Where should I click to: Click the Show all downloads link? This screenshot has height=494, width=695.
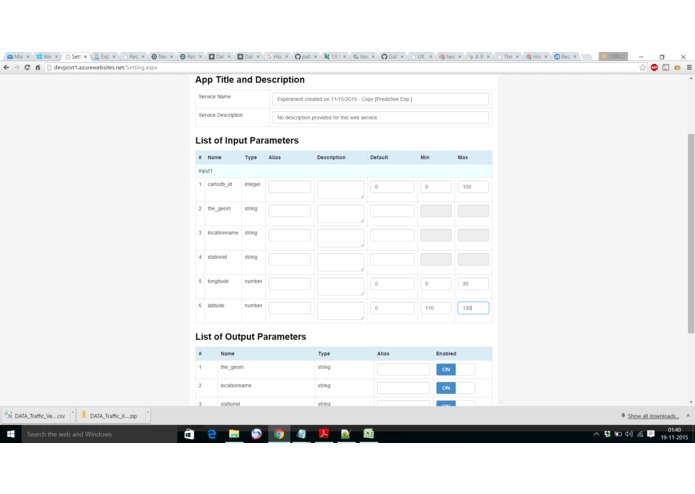coord(653,416)
